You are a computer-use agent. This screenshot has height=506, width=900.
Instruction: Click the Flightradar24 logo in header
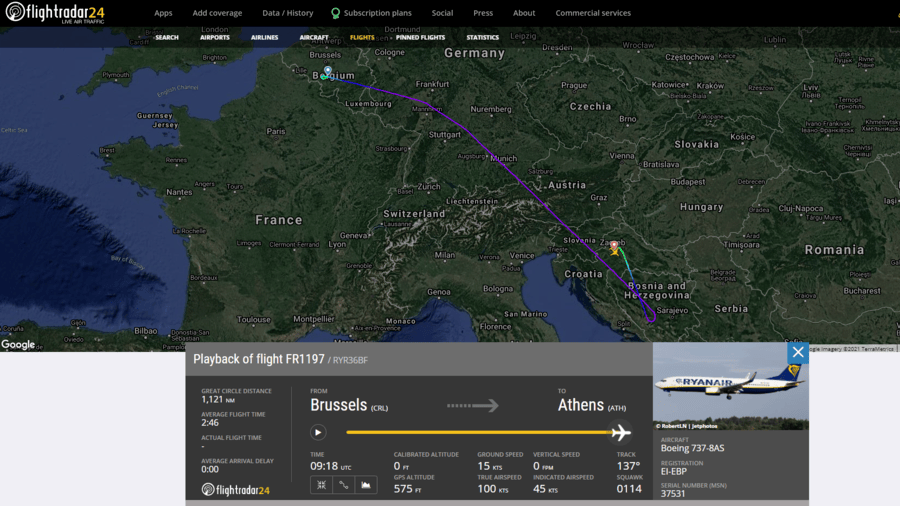click(55, 13)
